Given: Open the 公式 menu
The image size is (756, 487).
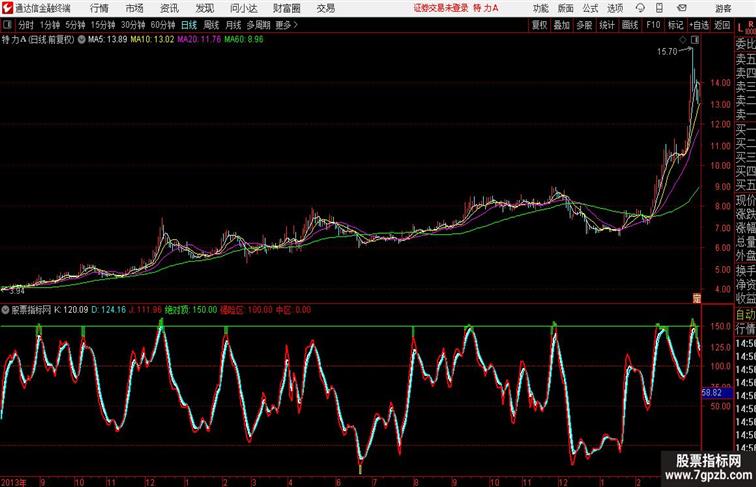Looking at the screenshot, I should [590, 8].
